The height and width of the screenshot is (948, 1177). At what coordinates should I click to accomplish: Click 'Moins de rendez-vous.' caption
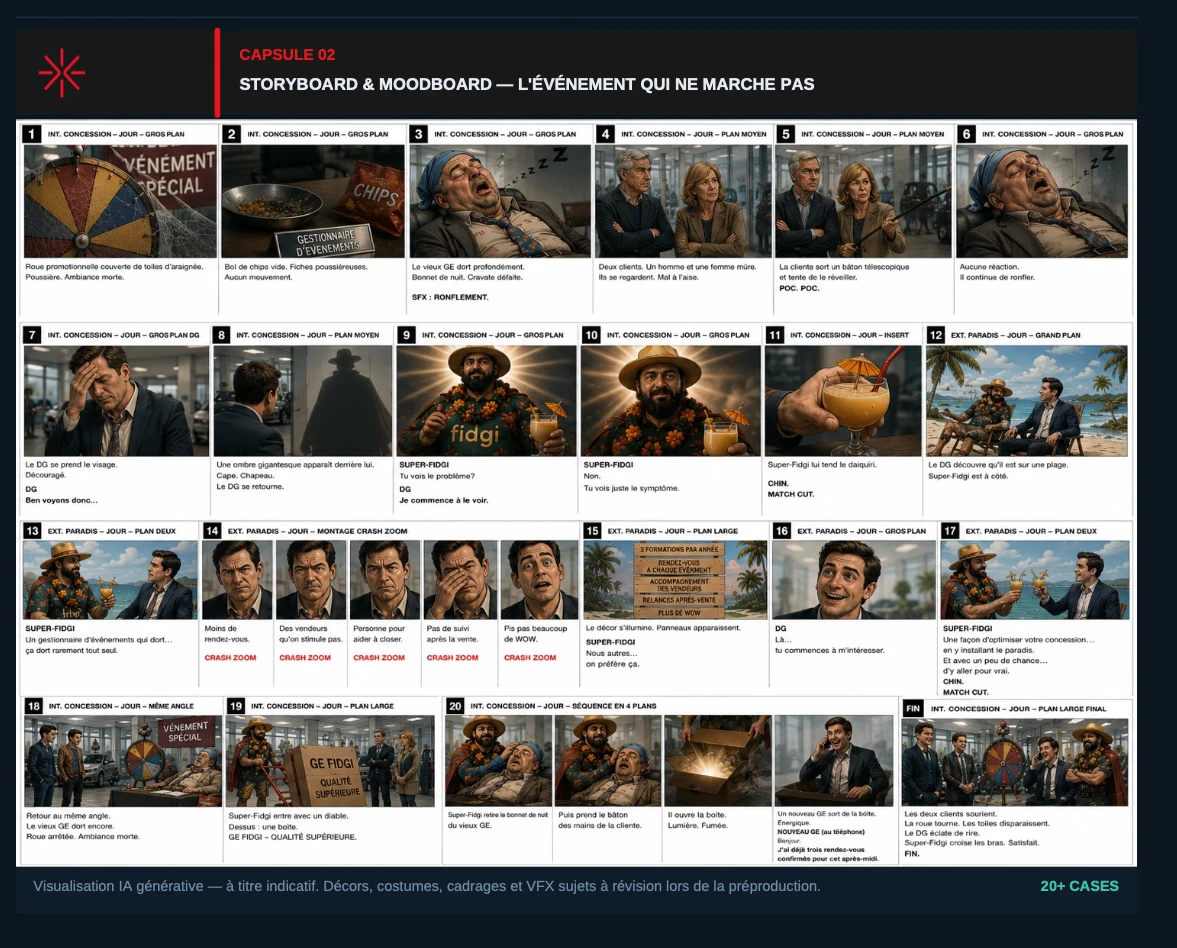227,634
